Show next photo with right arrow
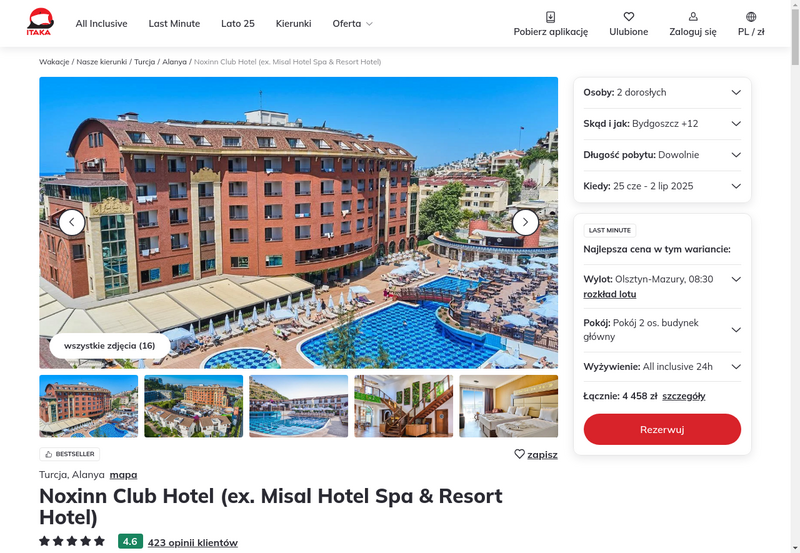The height and width of the screenshot is (553, 800). (525, 222)
